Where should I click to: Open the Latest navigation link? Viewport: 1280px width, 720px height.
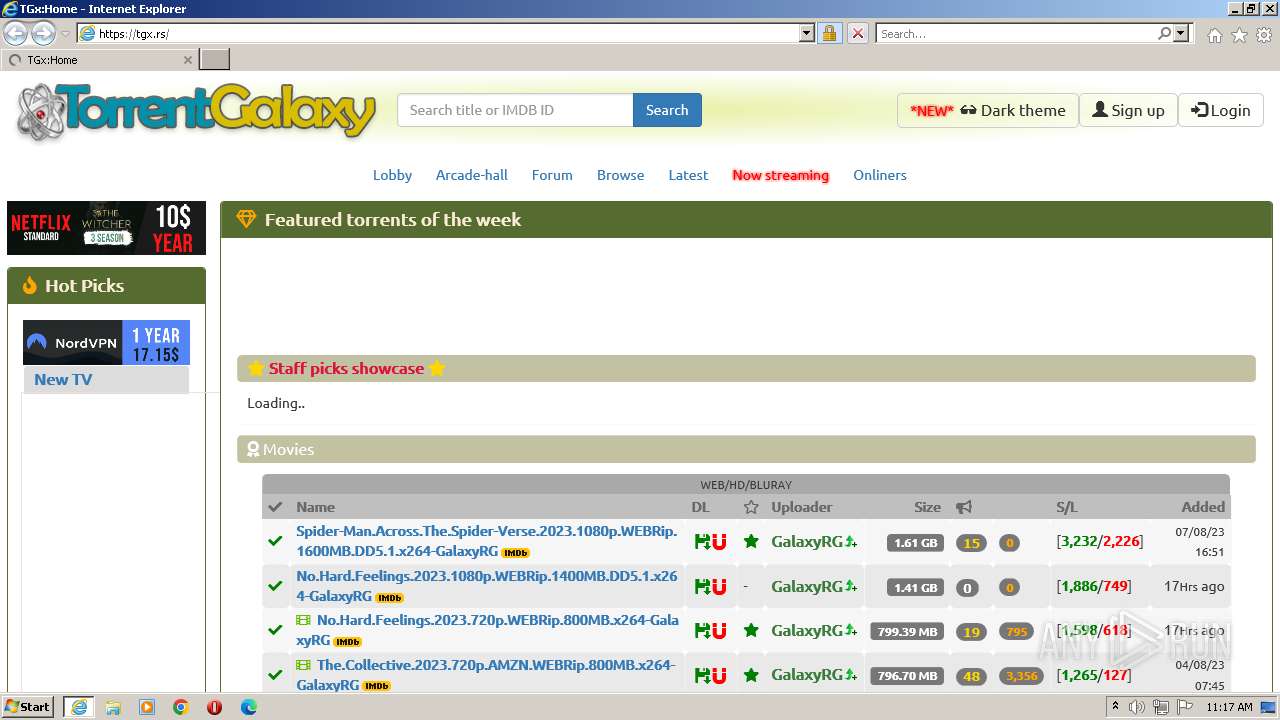(688, 175)
